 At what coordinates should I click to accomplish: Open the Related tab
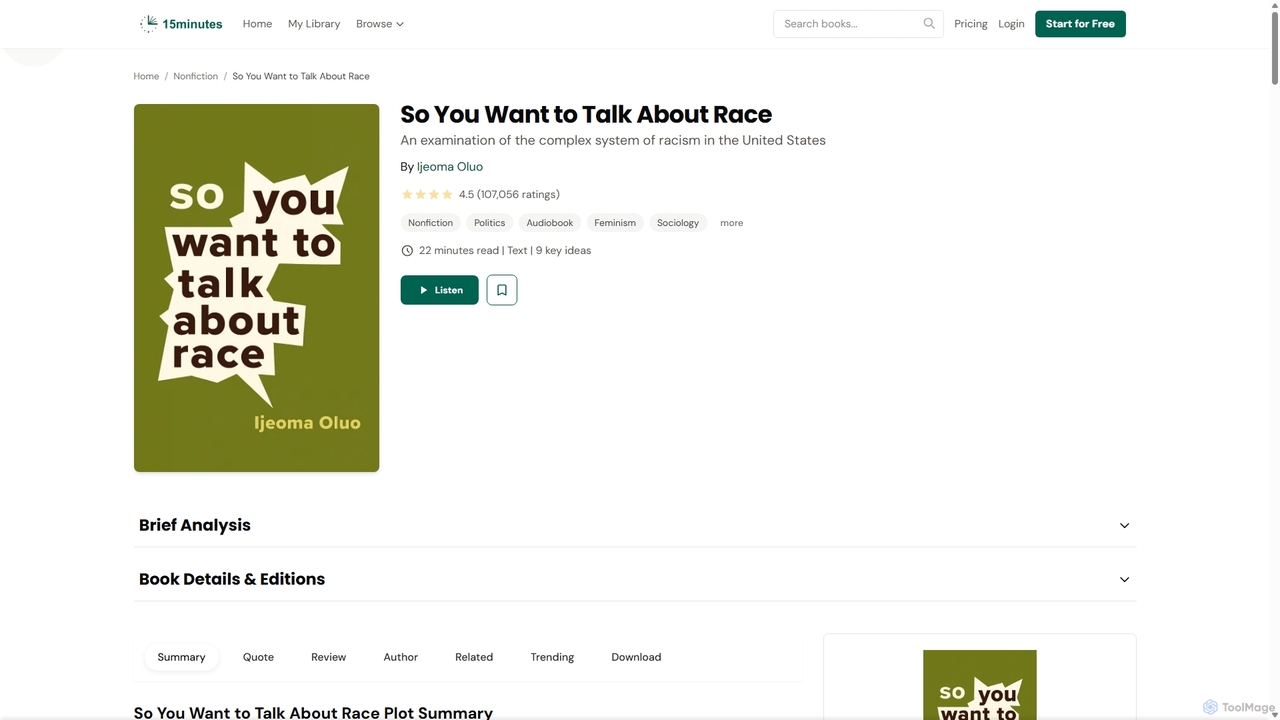click(x=474, y=657)
